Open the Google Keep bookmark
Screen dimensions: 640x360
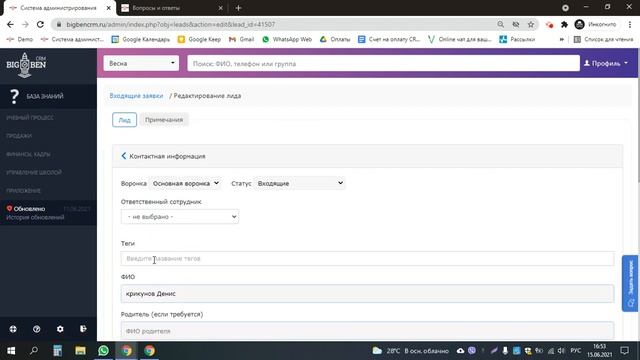click(x=200, y=39)
